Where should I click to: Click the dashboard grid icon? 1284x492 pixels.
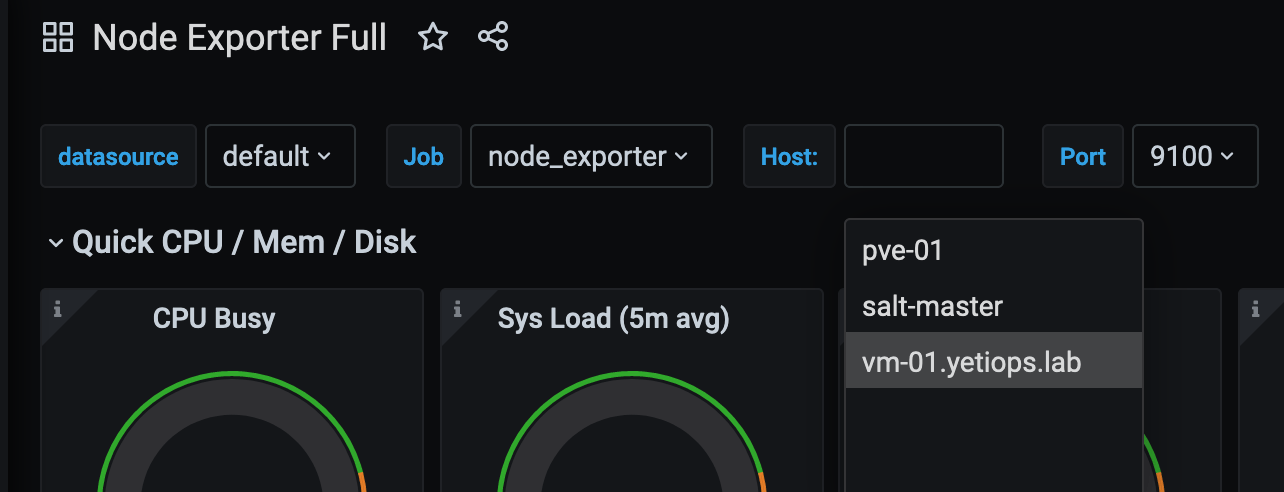point(58,38)
